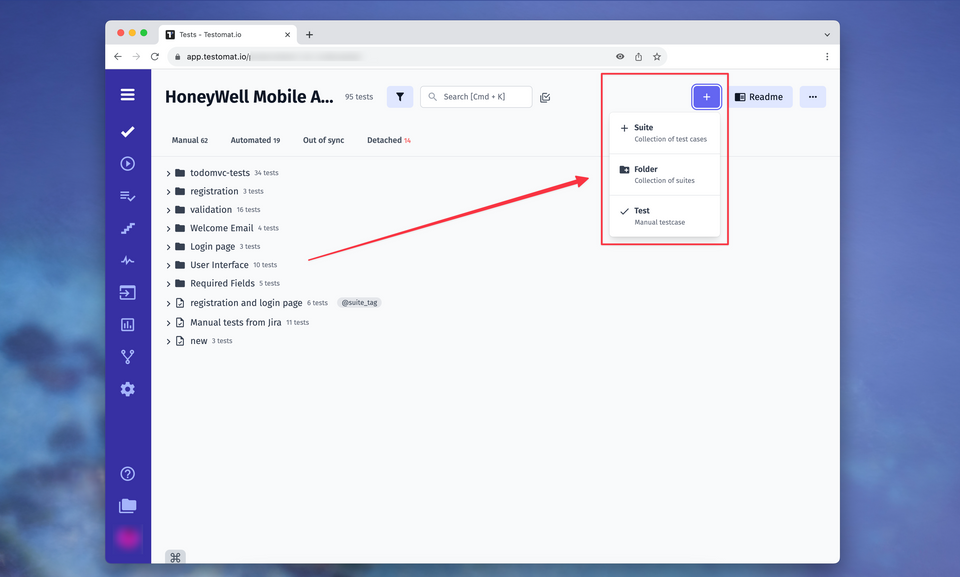Click the share icon in address bar
960x577 pixels.
tap(638, 56)
